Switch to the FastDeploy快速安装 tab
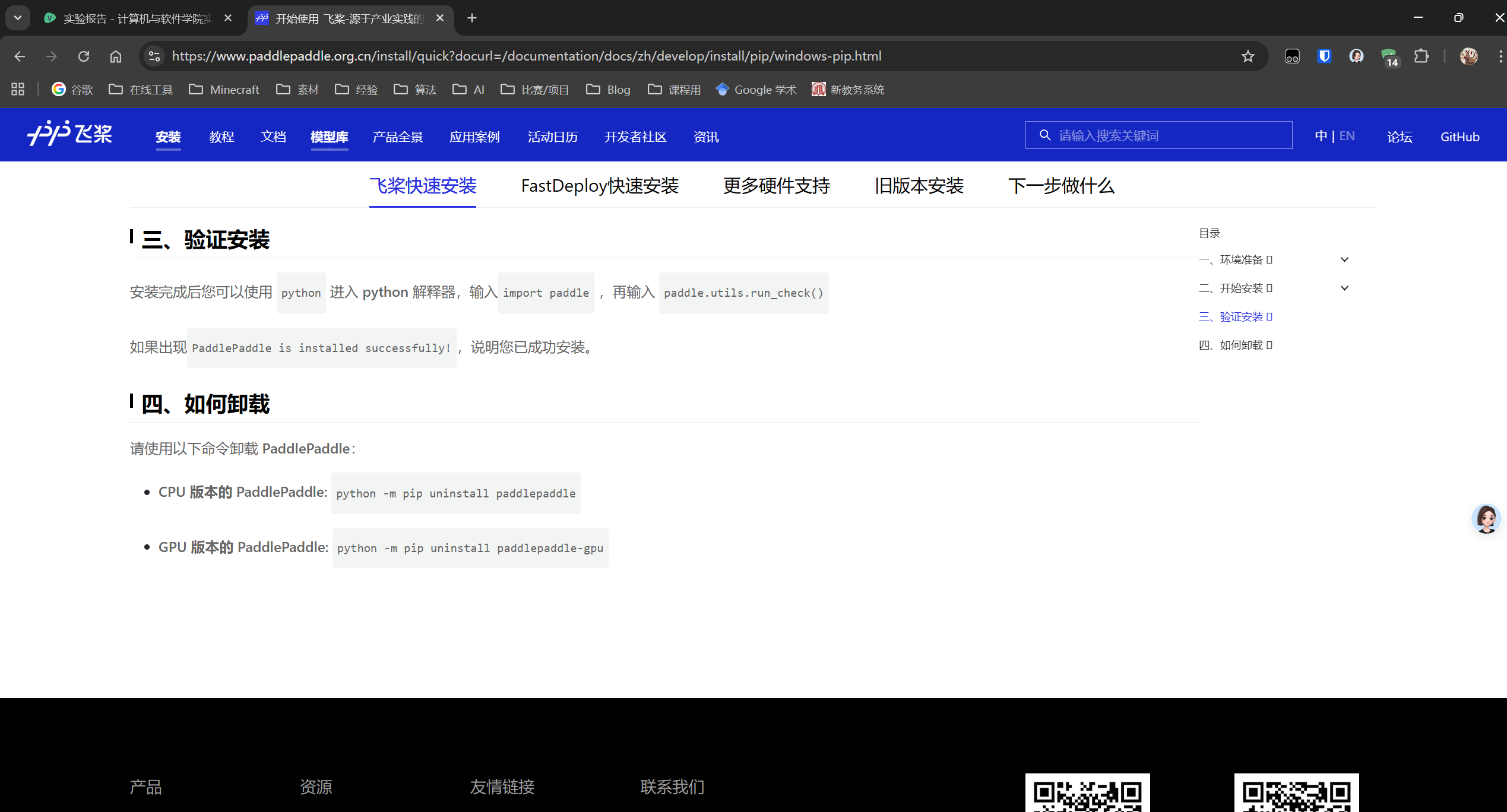1507x812 pixels. point(600,186)
